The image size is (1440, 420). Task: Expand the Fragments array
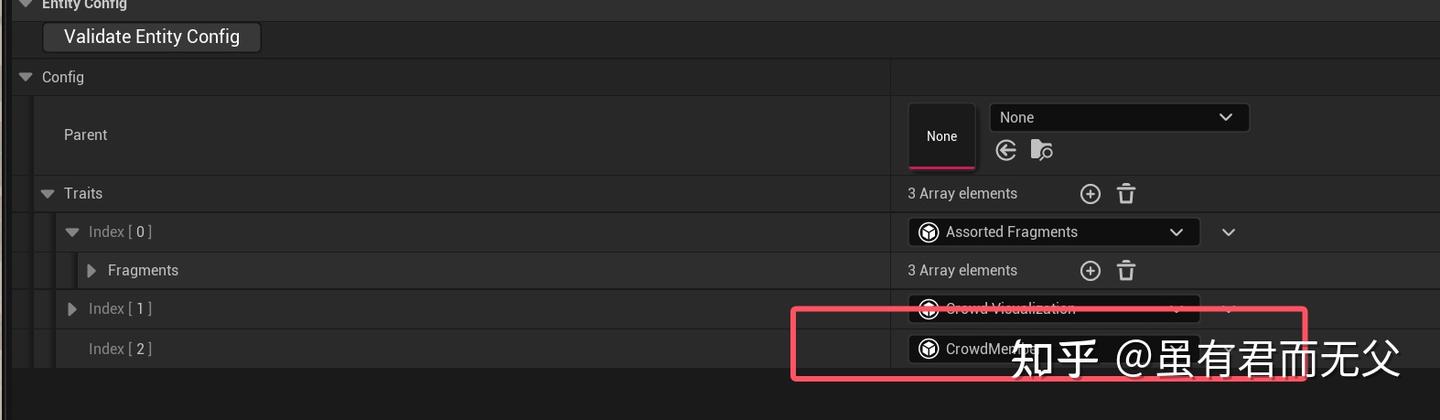[91, 271]
